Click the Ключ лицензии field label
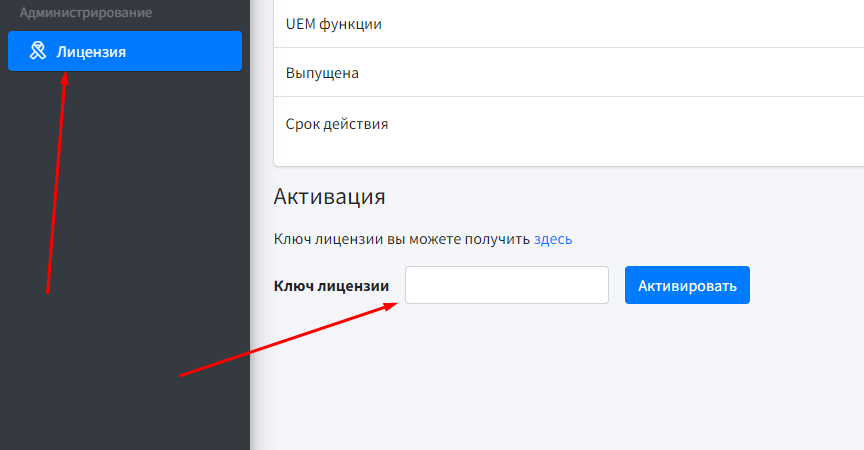This screenshot has height=450, width=864. click(331, 286)
